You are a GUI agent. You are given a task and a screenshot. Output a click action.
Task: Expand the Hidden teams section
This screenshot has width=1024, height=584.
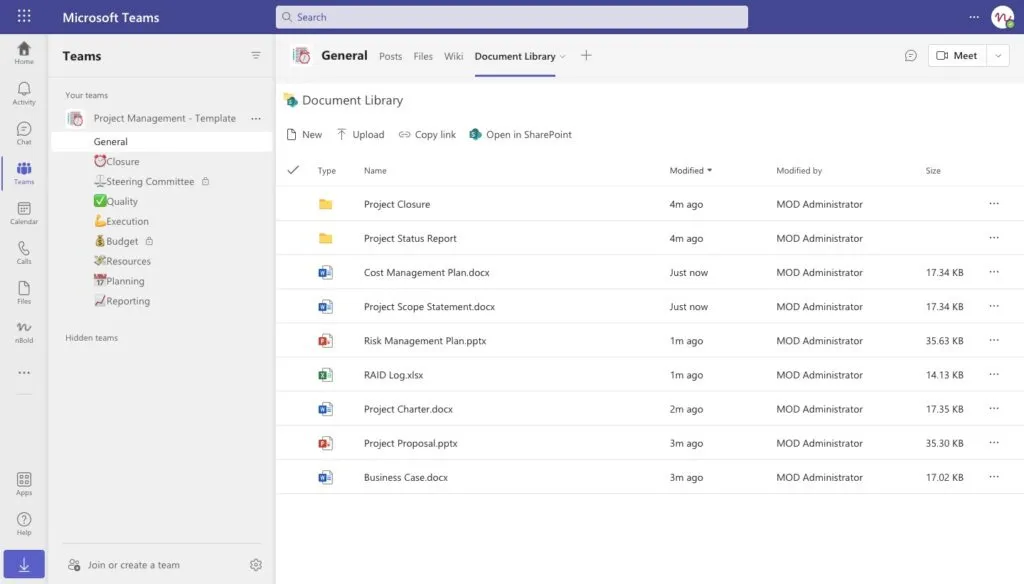[x=91, y=338]
